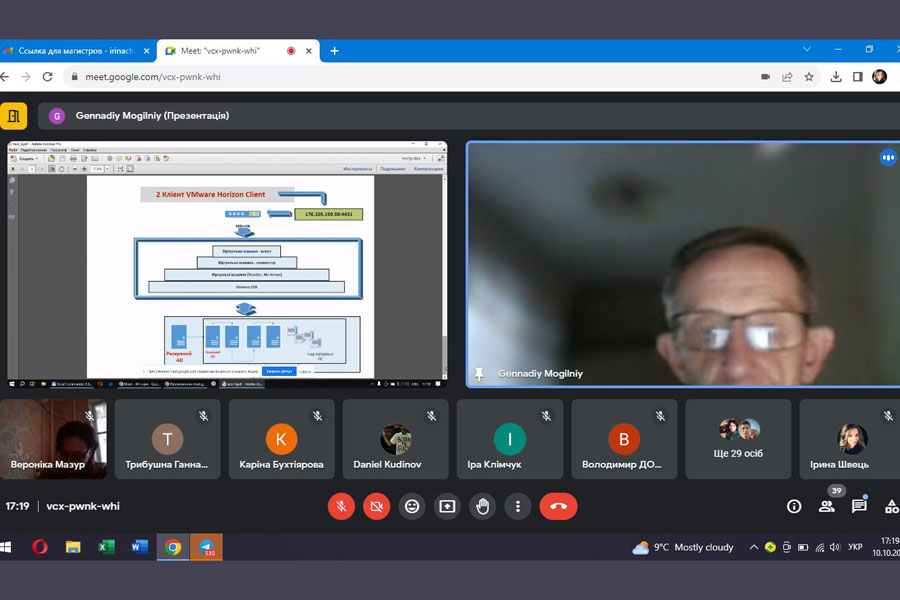Open the Chrome tab search chevron
This screenshot has width=900, height=600.
[x=806, y=49]
